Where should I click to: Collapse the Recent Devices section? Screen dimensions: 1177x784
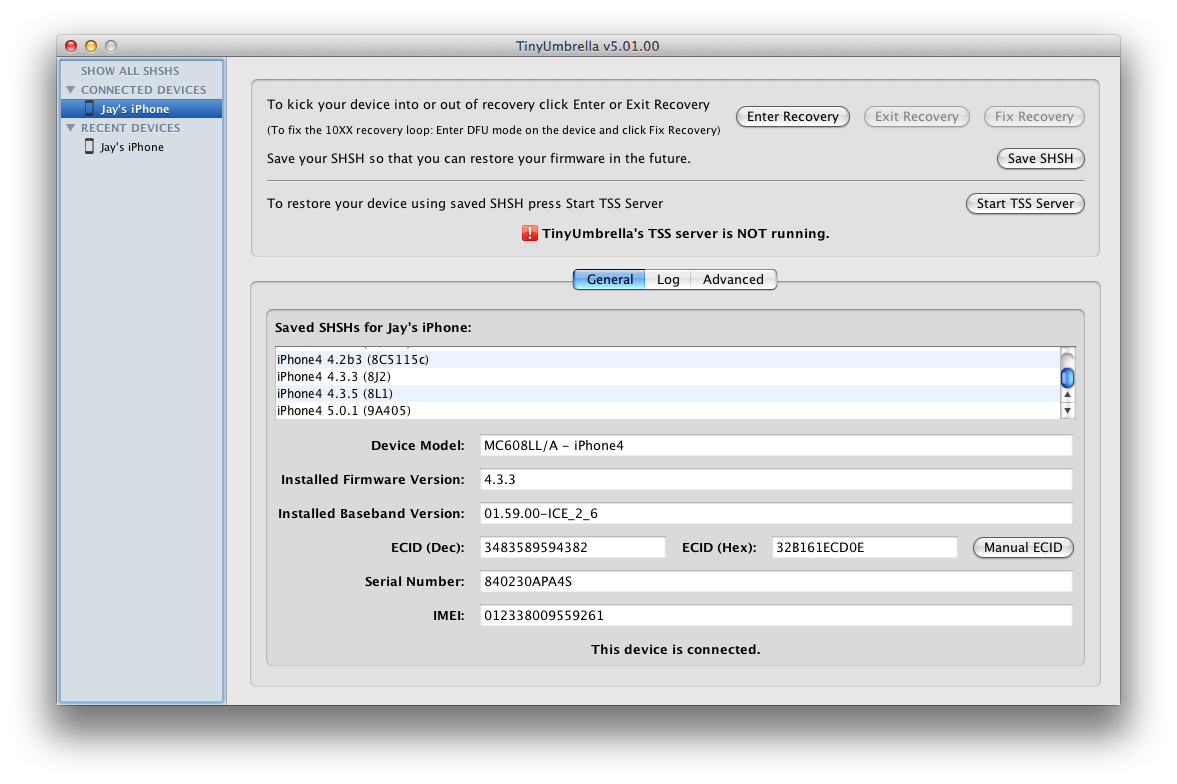[x=71, y=128]
